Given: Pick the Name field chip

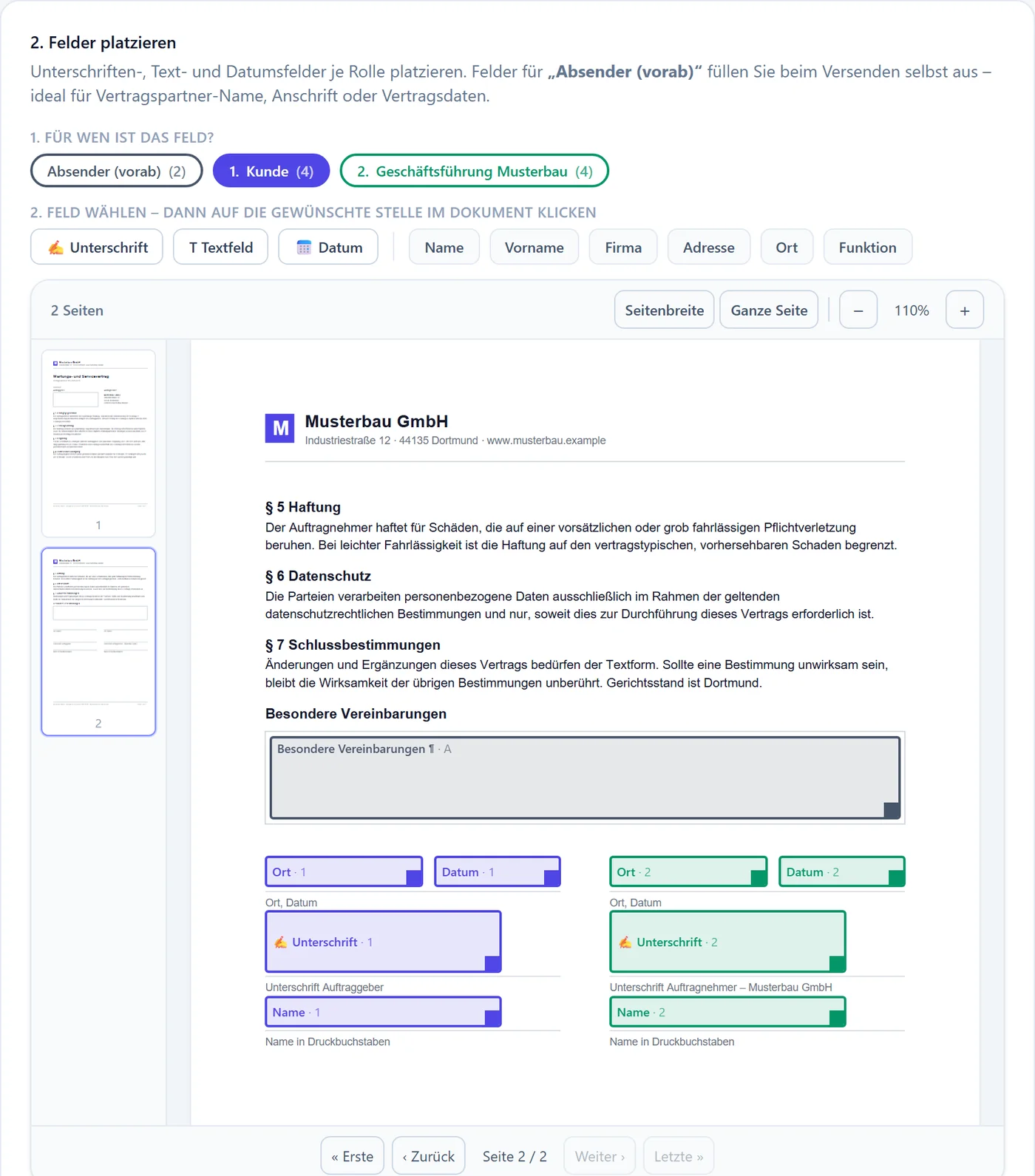Looking at the screenshot, I should coord(444,247).
